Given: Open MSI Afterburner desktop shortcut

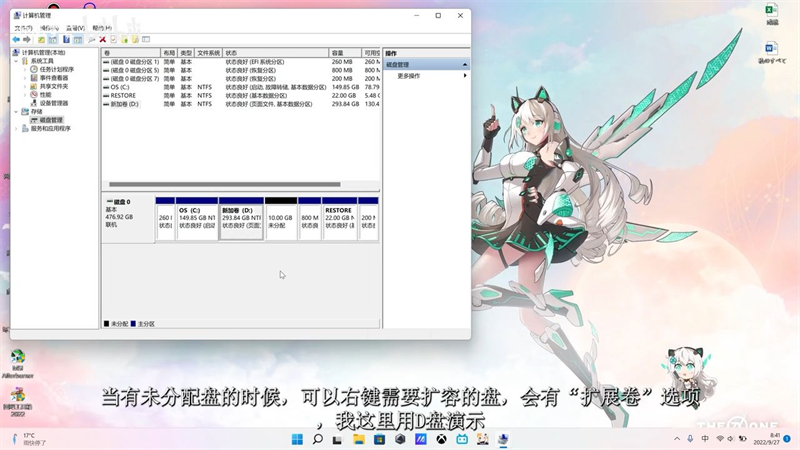Looking at the screenshot, I should [x=18, y=364].
